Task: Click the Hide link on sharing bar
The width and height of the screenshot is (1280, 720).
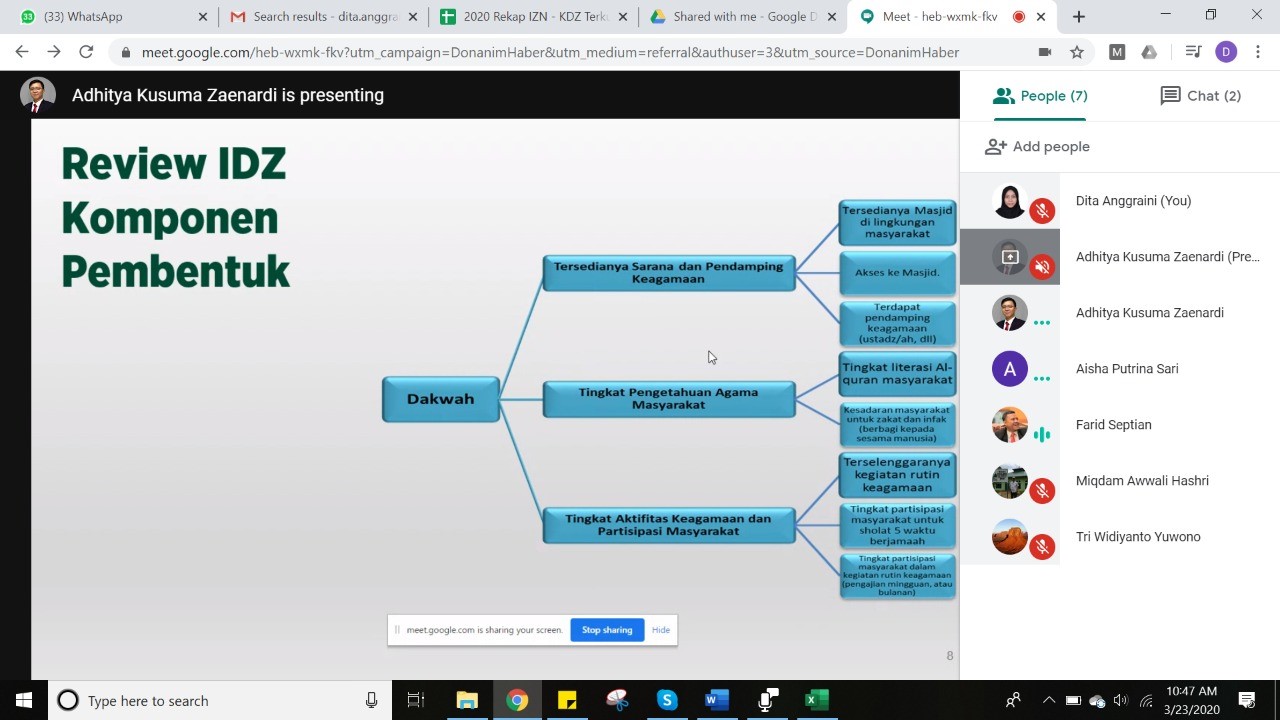Action: pyautogui.click(x=661, y=630)
